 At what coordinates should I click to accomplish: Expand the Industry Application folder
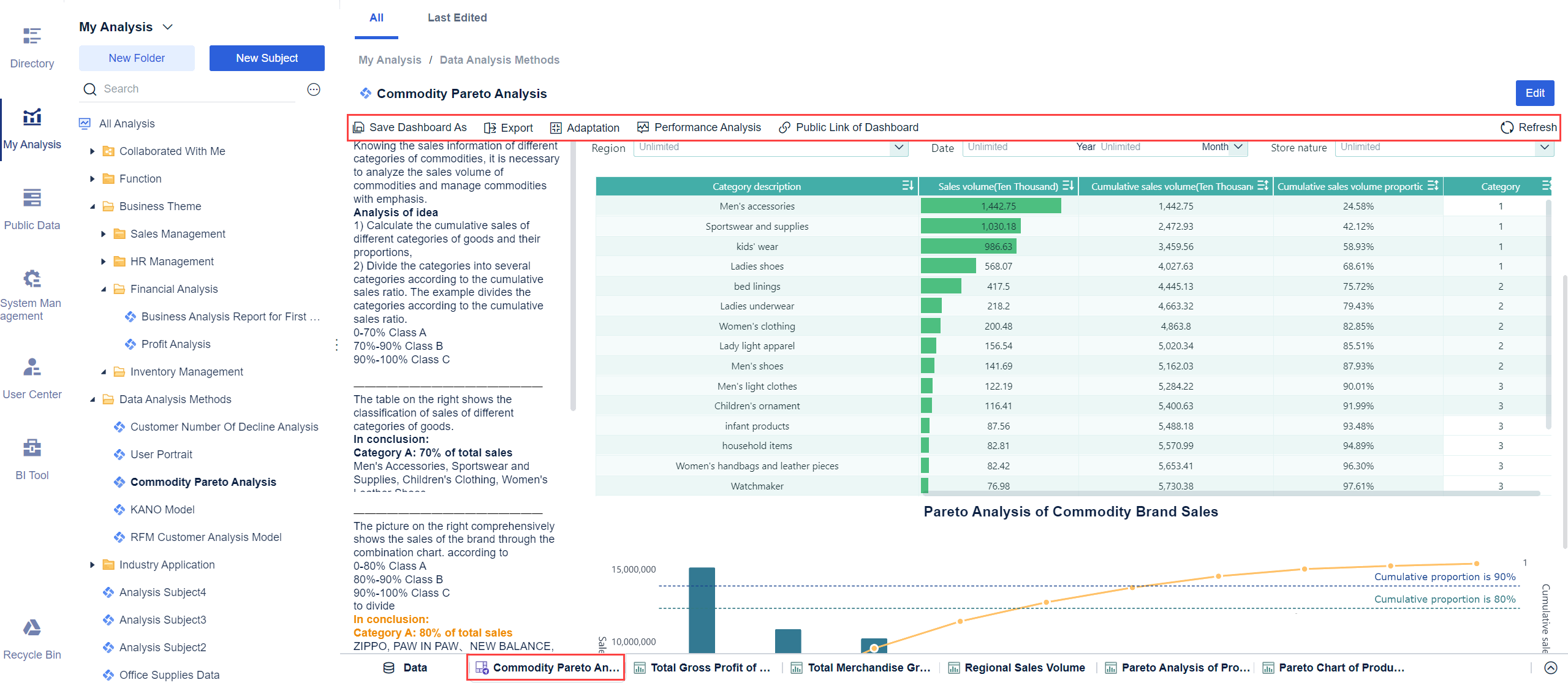coord(93,565)
